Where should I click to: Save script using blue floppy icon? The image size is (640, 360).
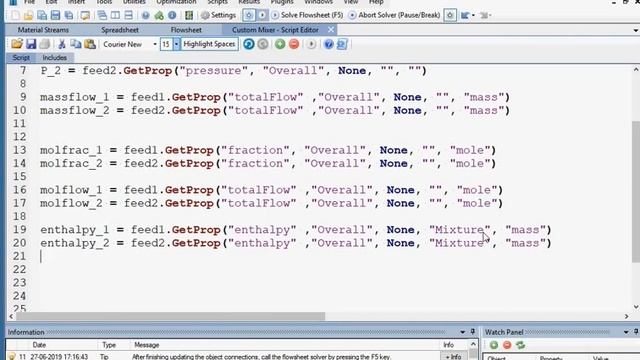click(31, 44)
